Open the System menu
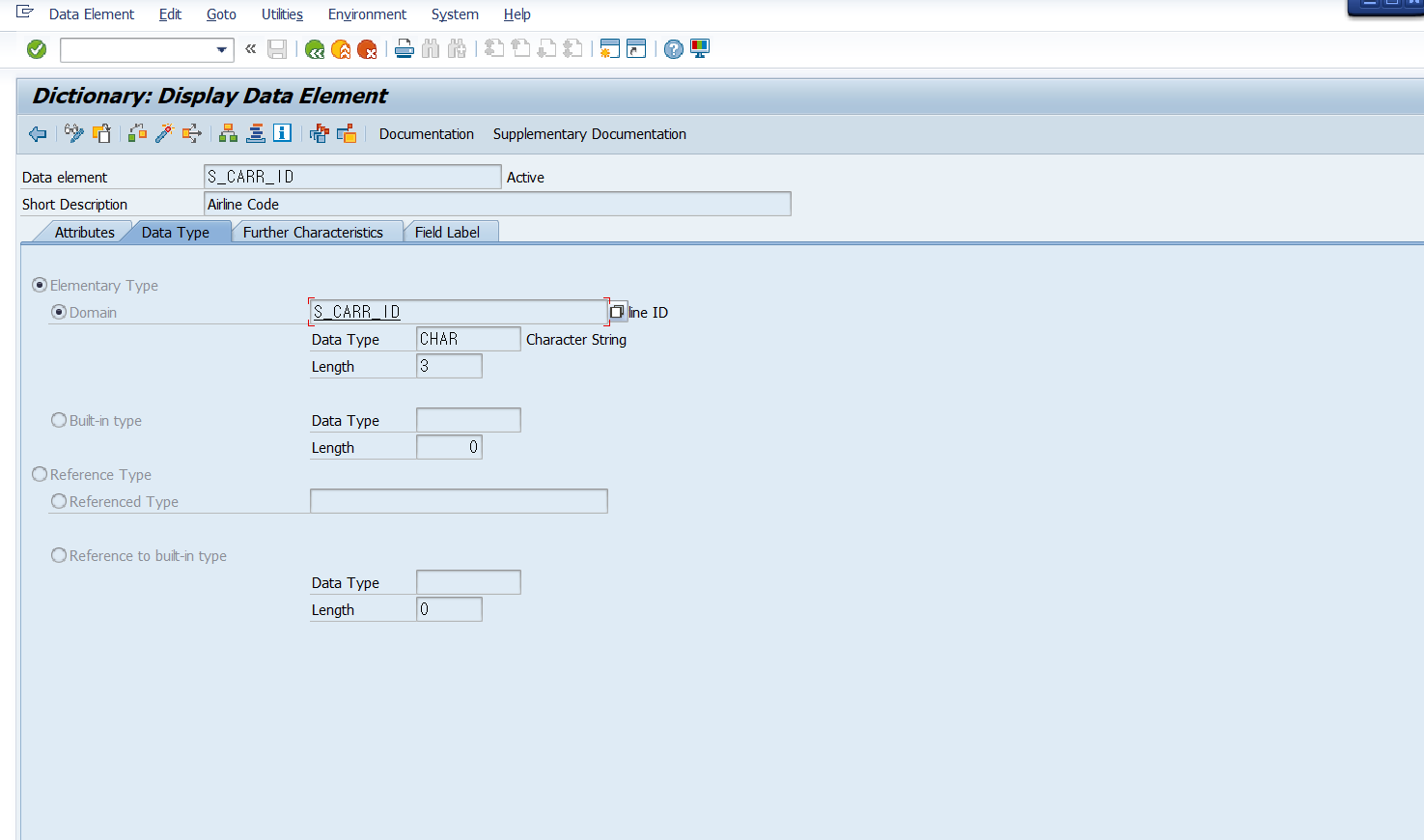 click(x=455, y=14)
